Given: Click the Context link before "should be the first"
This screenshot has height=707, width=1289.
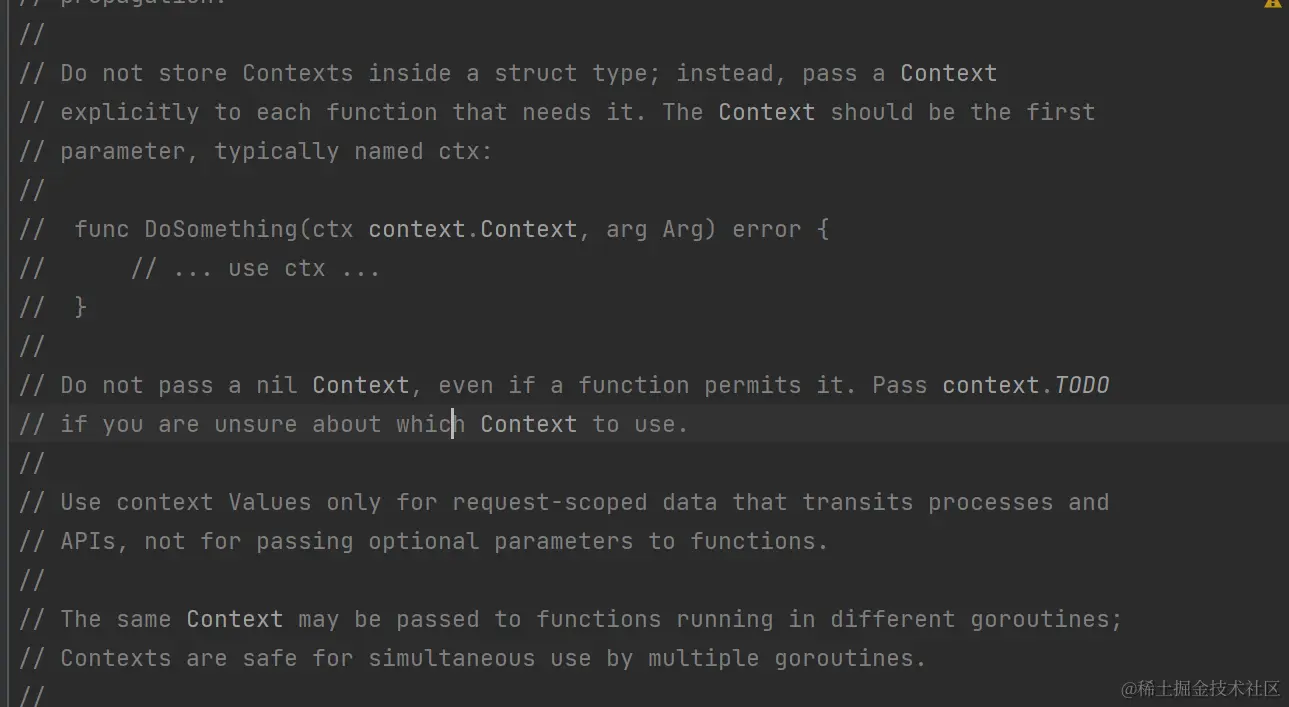Looking at the screenshot, I should [x=766, y=112].
